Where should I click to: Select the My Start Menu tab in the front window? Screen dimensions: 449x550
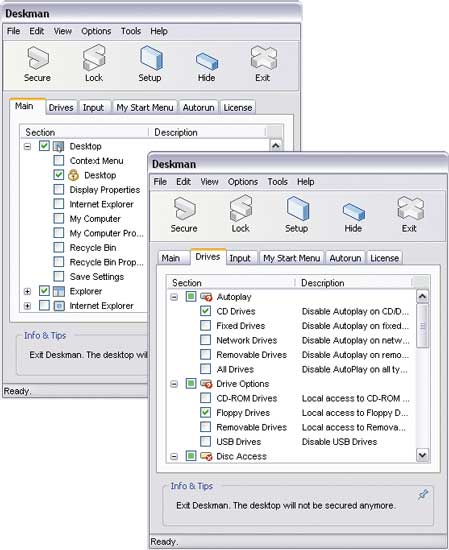pos(291,258)
